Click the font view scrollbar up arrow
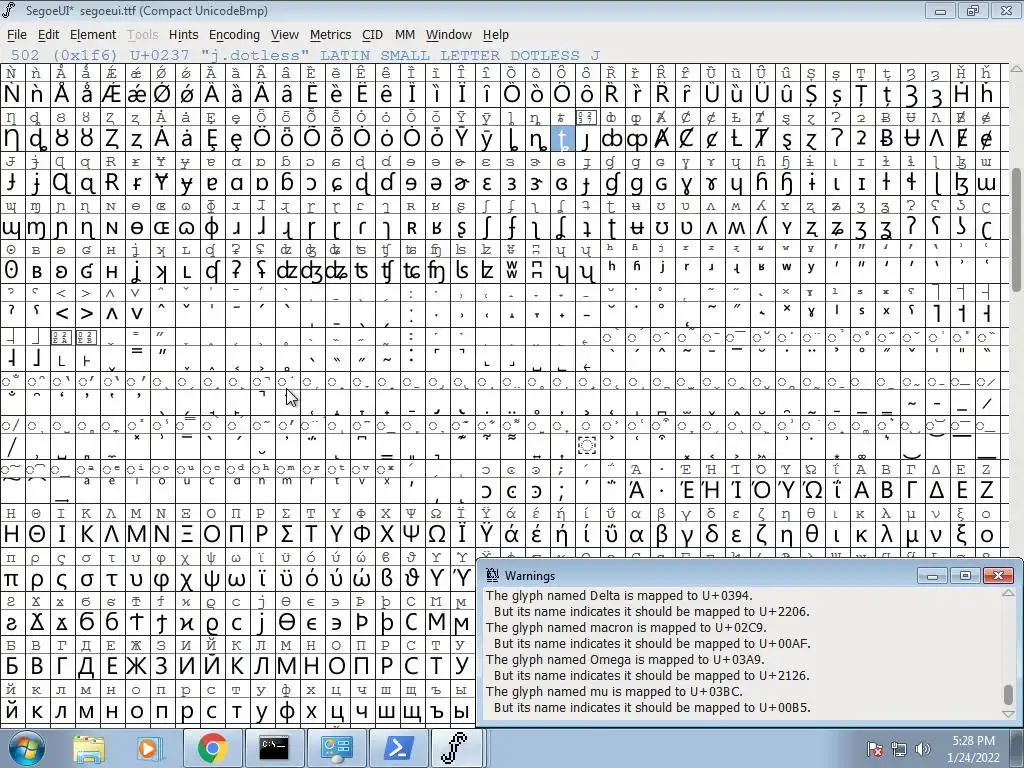Viewport: 1024px width, 768px height. (1017, 69)
